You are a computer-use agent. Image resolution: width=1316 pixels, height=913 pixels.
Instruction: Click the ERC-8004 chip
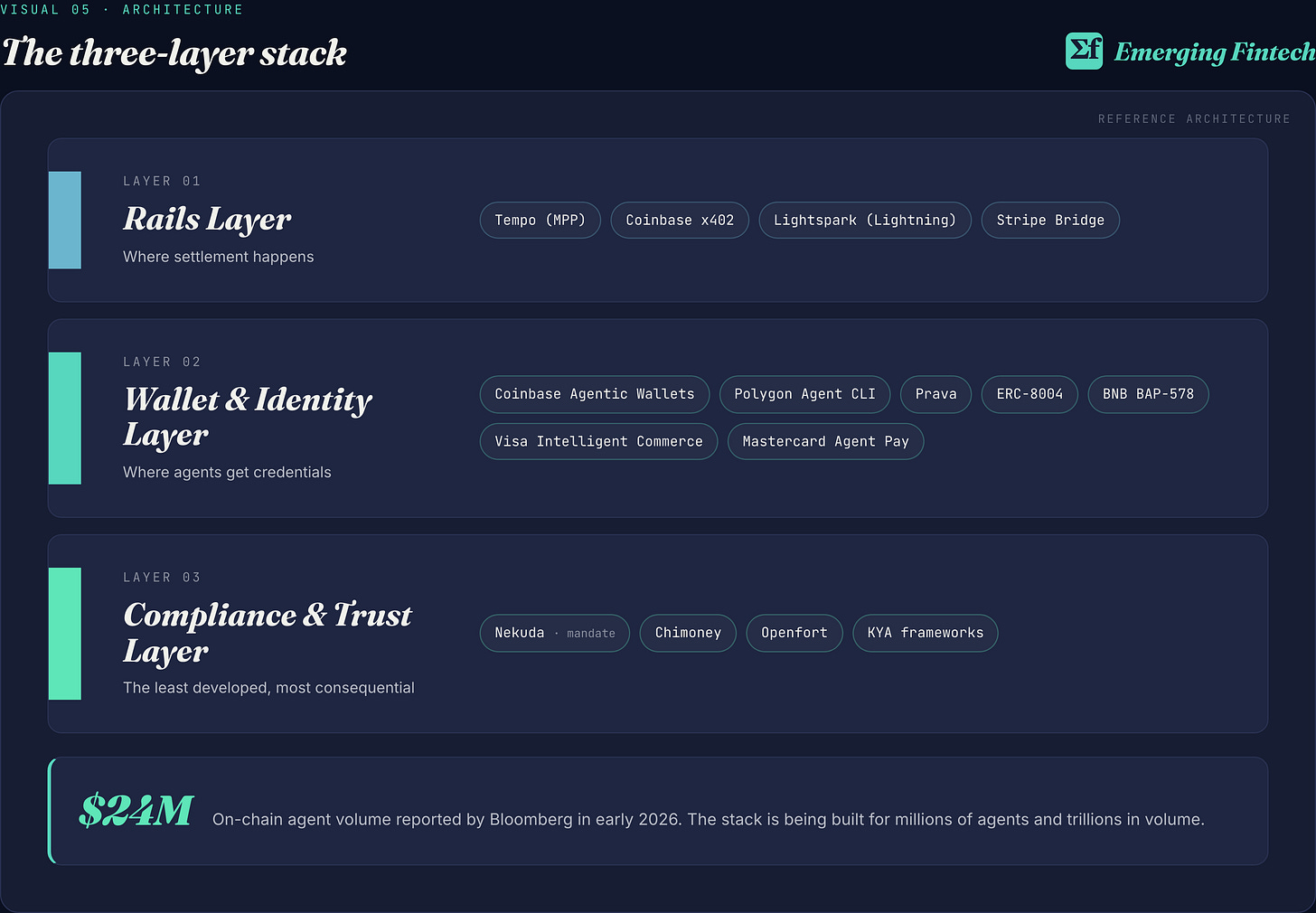tap(1029, 394)
